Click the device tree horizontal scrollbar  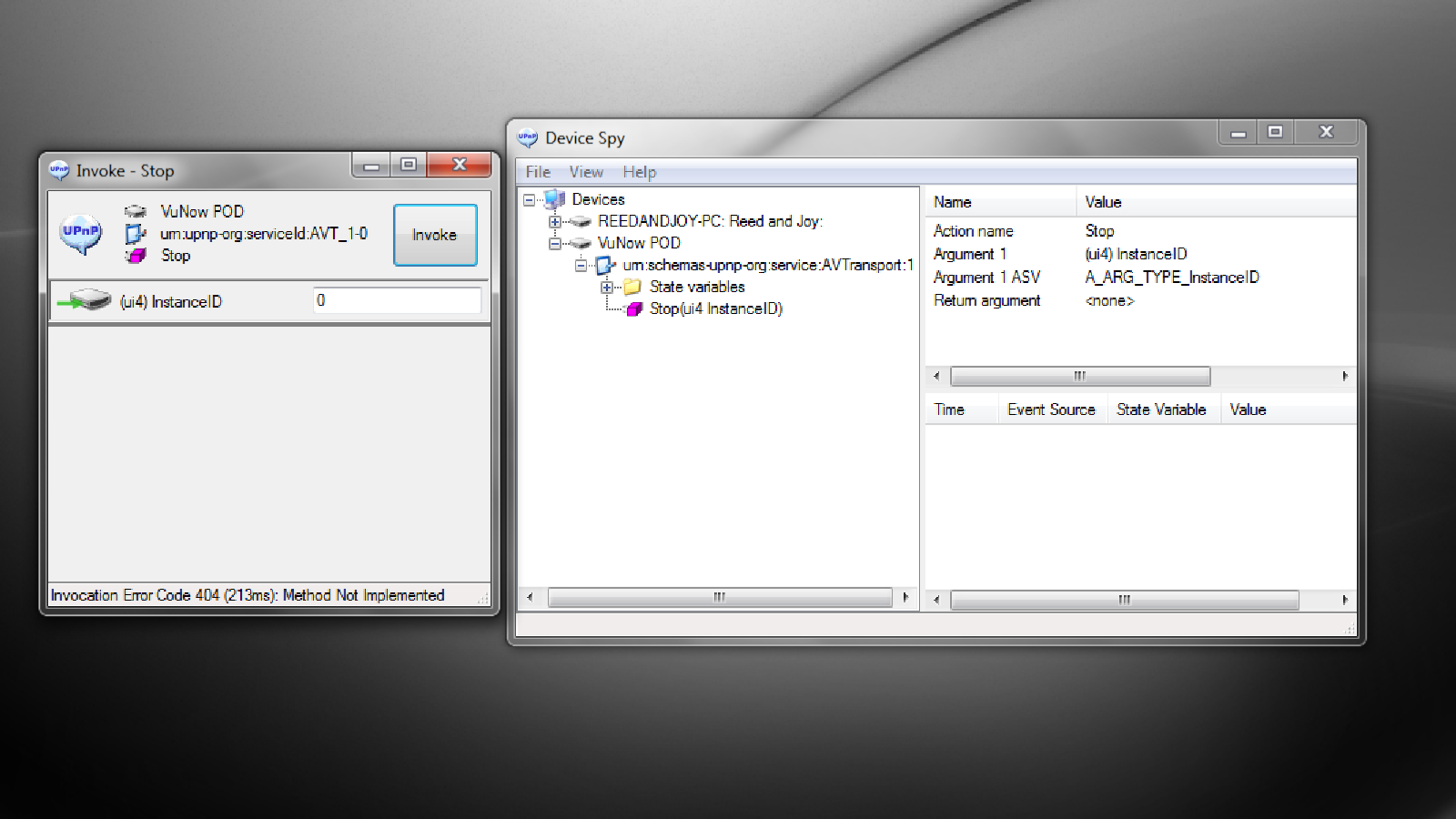719,598
